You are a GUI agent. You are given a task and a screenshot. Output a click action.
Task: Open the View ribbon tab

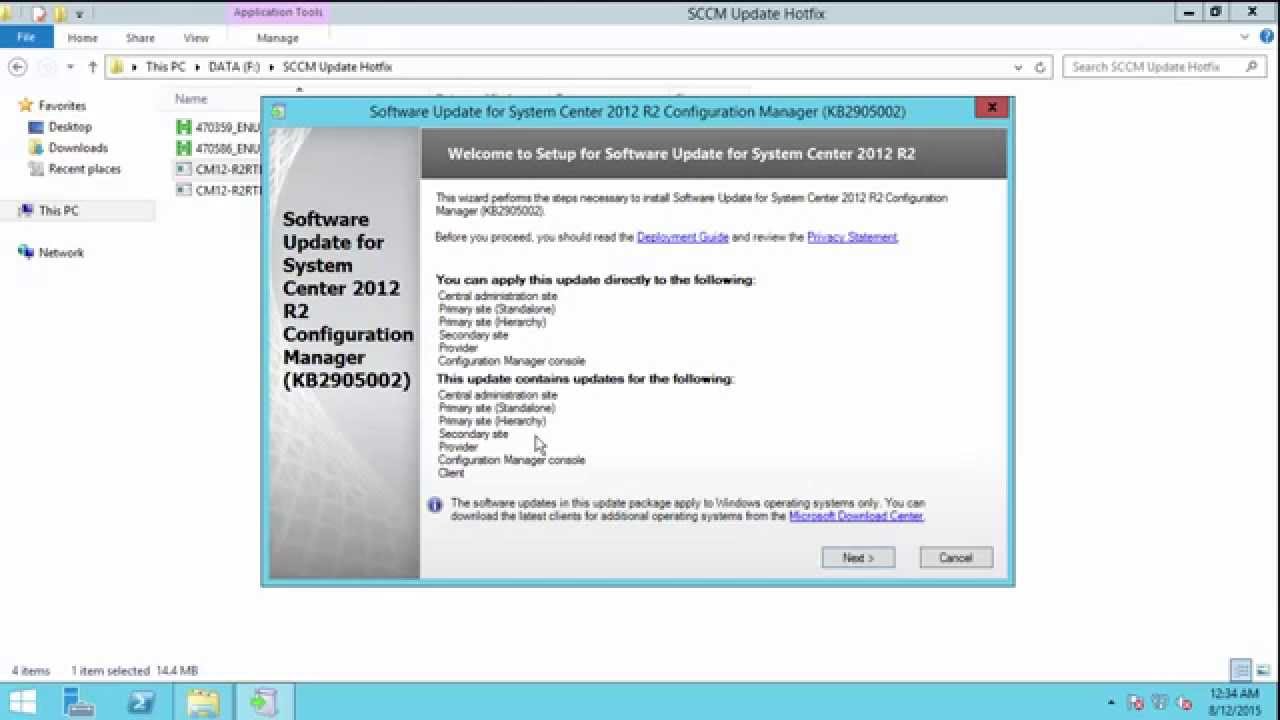click(196, 38)
